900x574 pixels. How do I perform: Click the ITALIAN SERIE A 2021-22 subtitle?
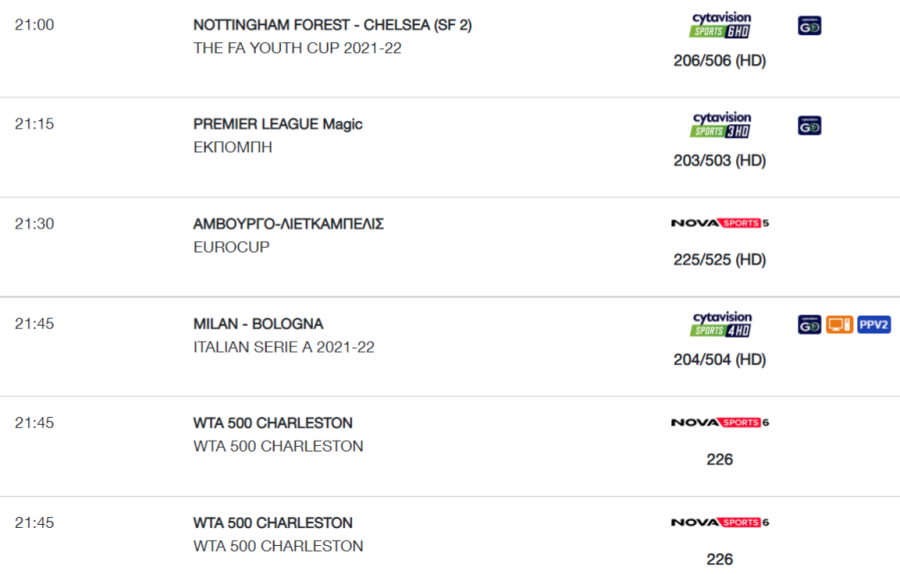click(x=284, y=347)
